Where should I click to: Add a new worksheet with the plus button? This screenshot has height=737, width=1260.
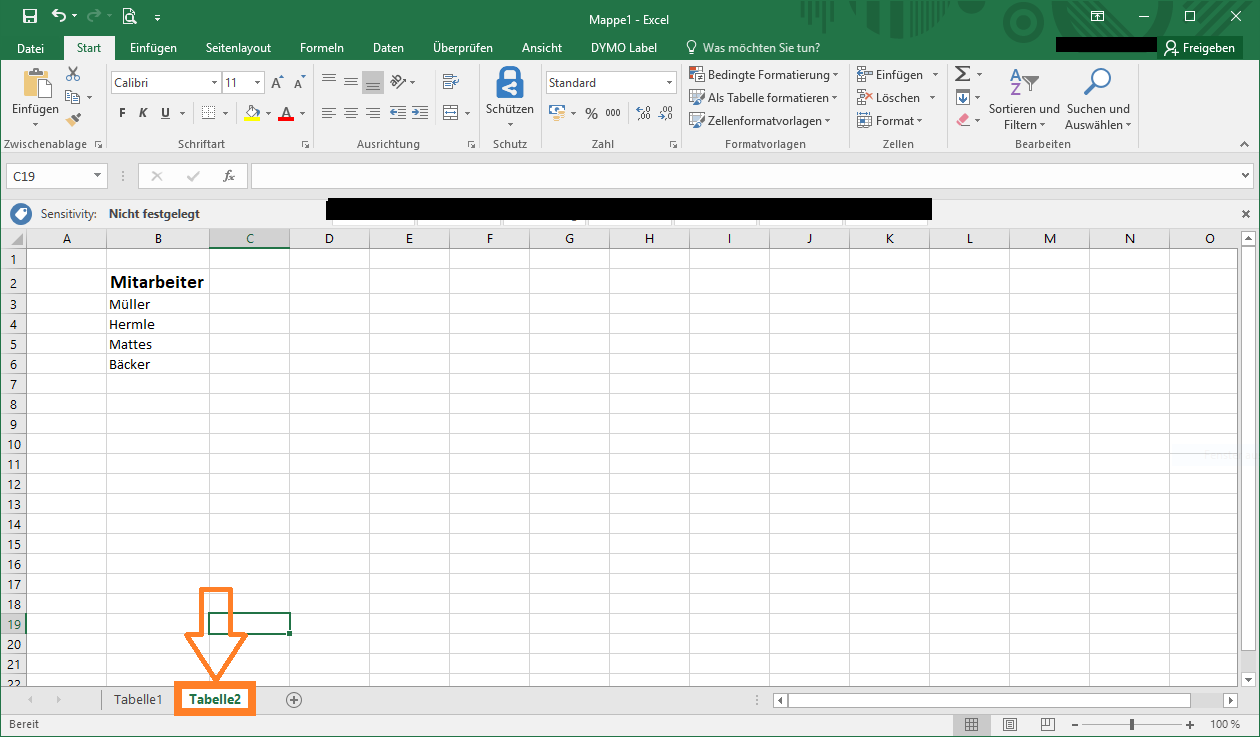[x=293, y=699]
